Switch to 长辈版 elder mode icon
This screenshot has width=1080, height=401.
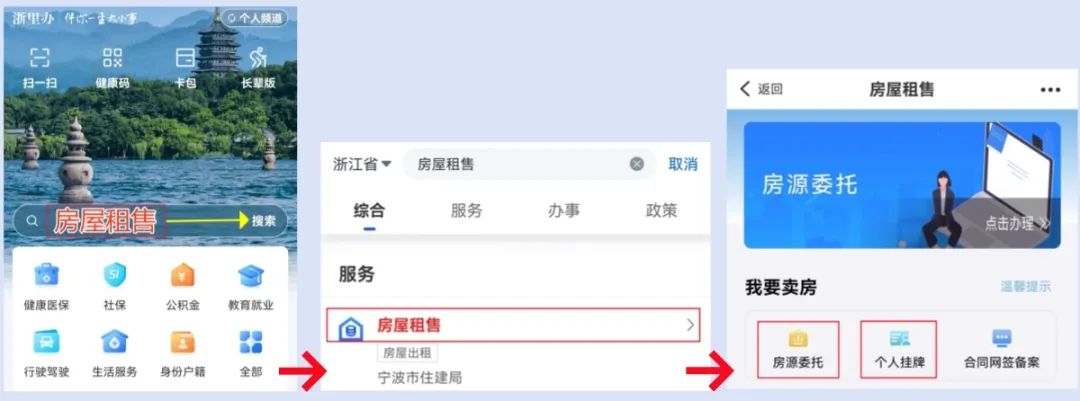[258, 59]
